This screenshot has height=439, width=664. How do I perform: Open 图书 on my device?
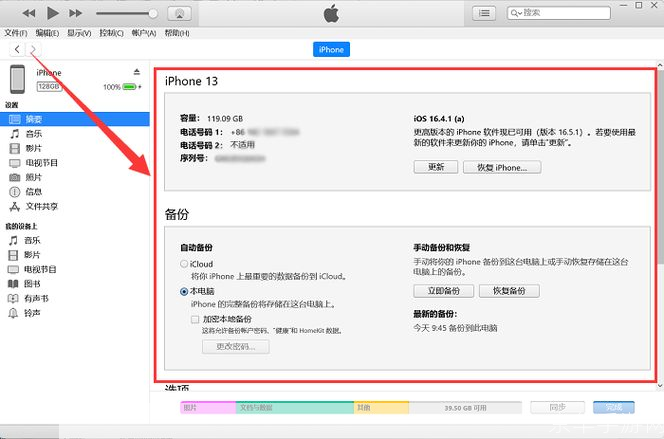click(x=32, y=284)
